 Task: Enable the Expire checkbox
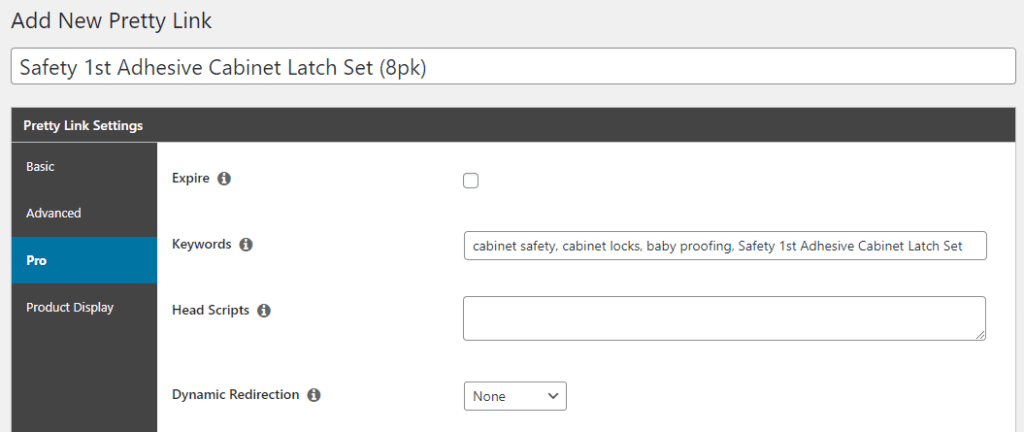471,181
